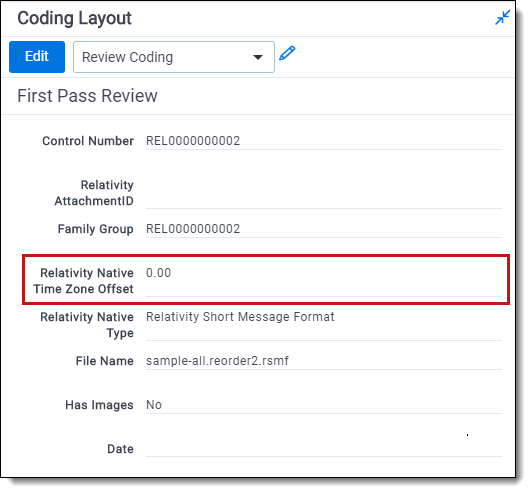Click the pencil icon beside the layout dropdown
The width and height of the screenshot is (531, 493).
point(287,53)
